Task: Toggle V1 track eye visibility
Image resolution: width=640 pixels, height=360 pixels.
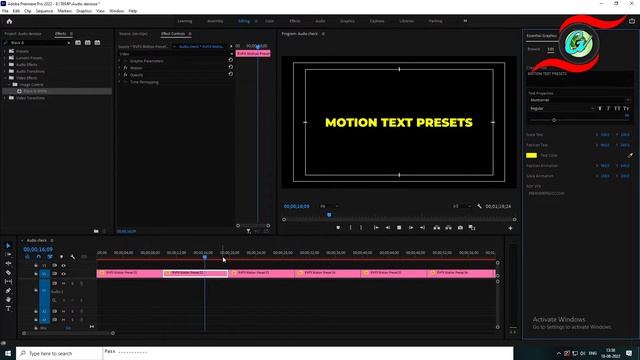Action: pos(63,274)
